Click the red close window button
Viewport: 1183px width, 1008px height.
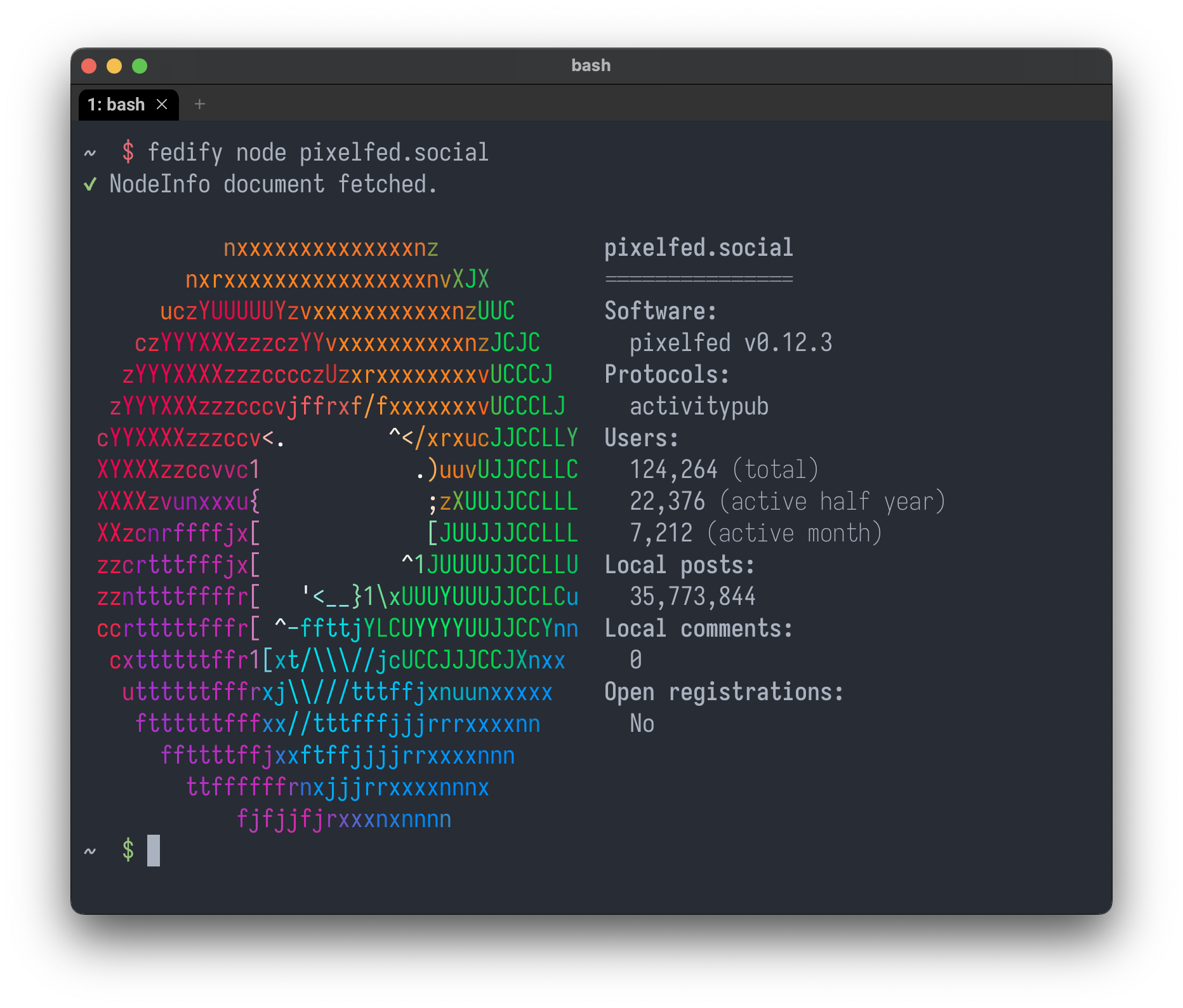click(89, 66)
